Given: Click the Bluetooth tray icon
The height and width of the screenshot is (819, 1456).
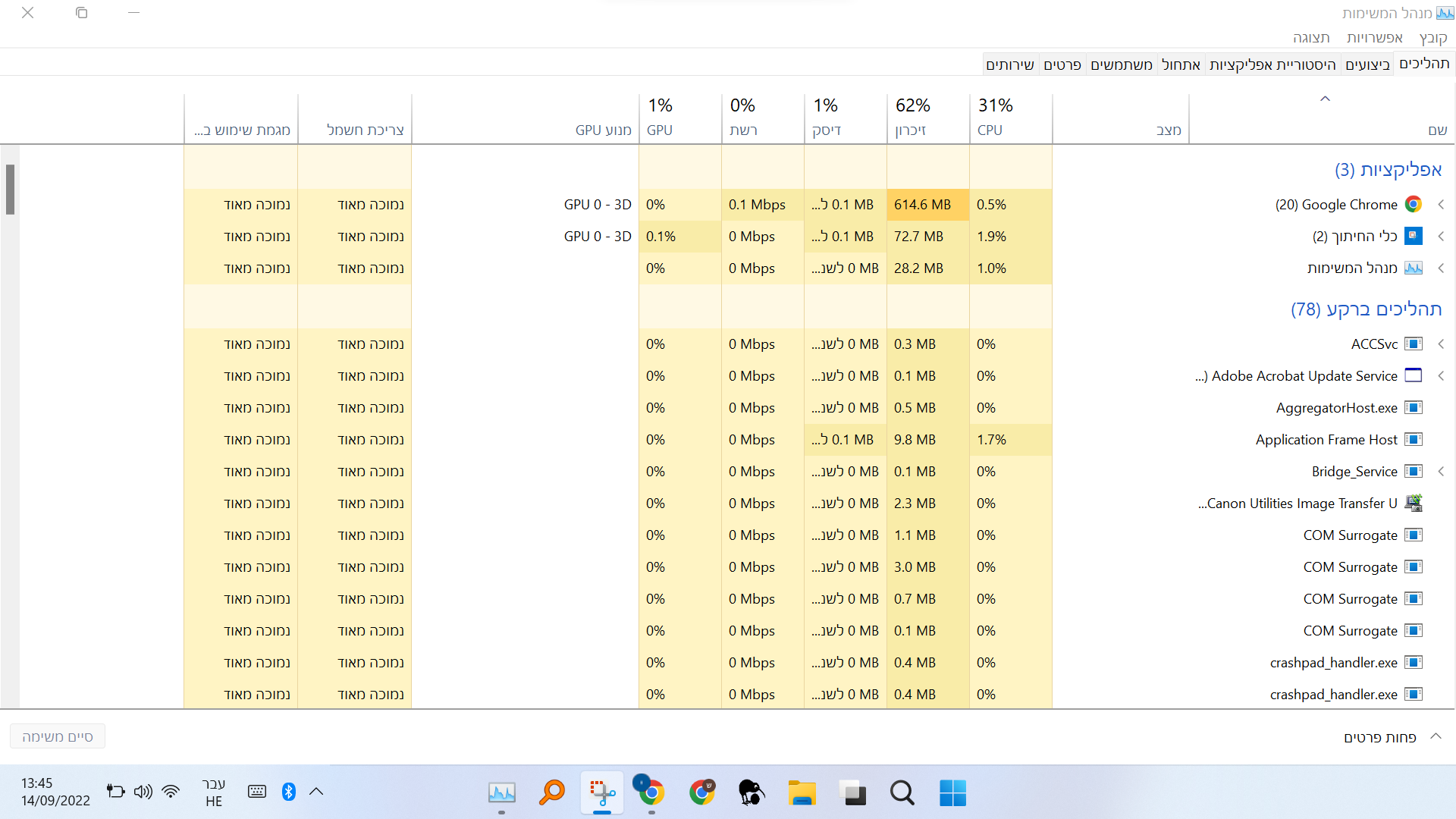Looking at the screenshot, I should coord(288,792).
